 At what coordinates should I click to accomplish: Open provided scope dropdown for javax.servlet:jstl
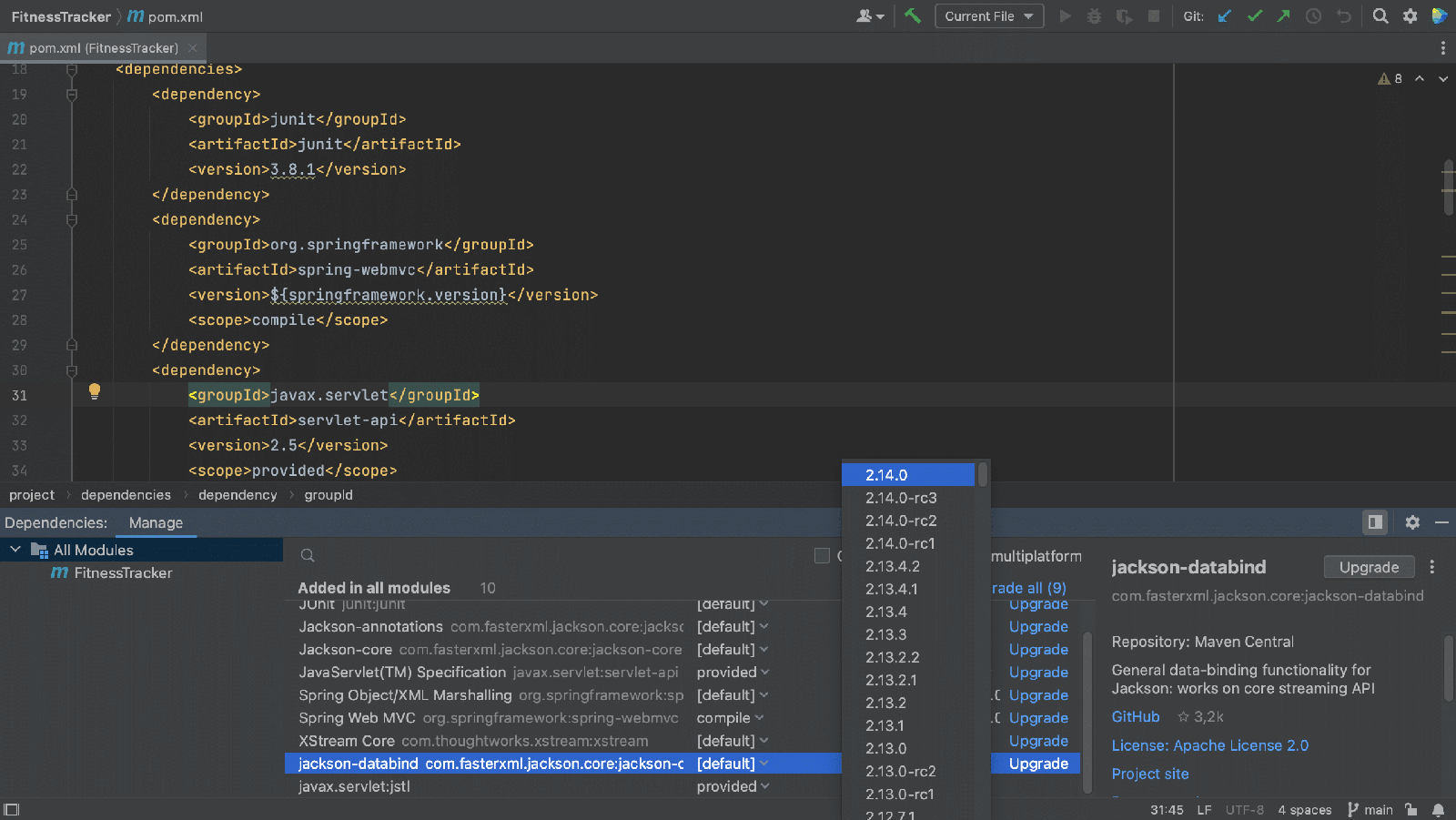click(x=733, y=786)
